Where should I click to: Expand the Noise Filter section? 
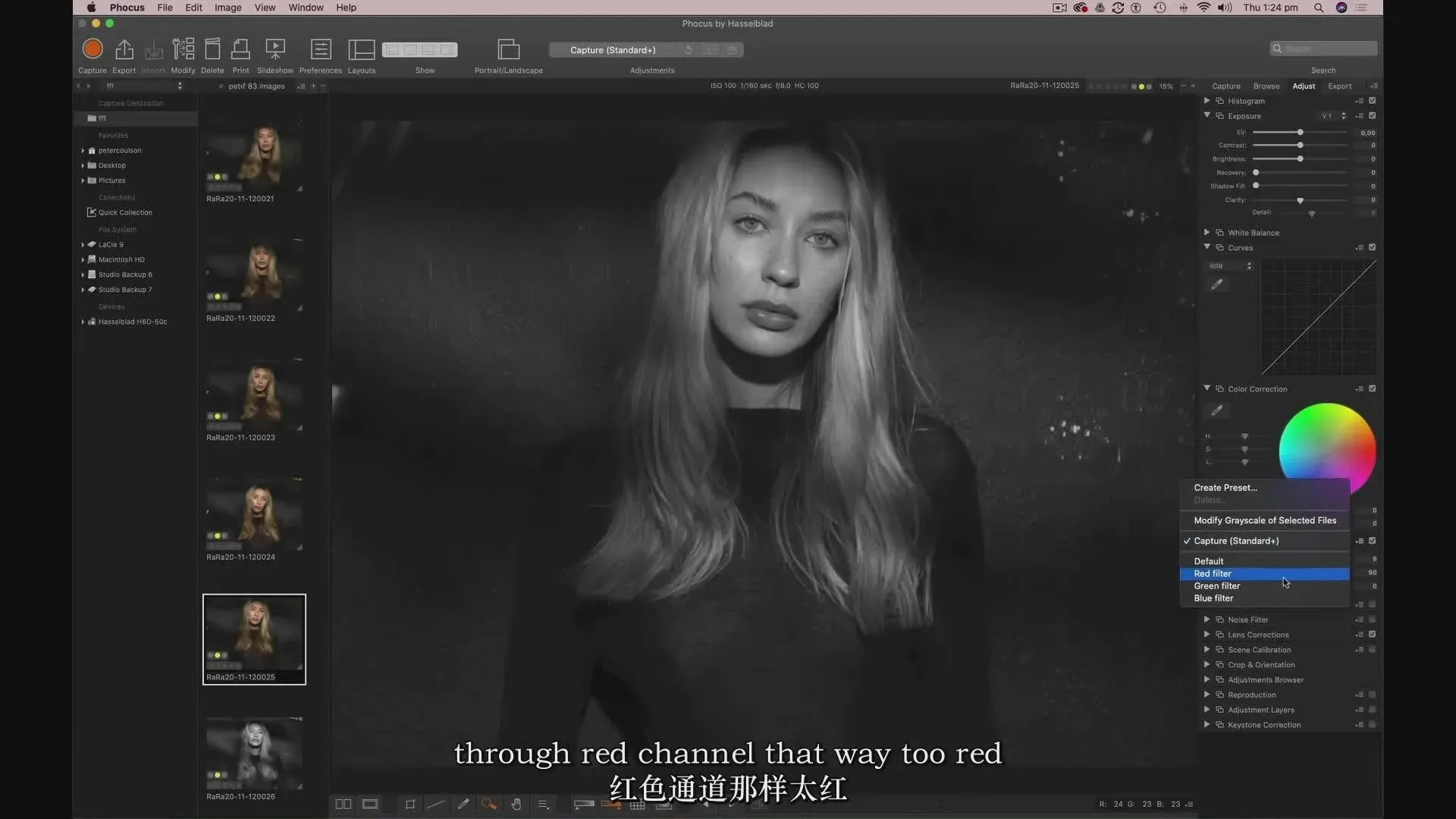(x=1207, y=619)
